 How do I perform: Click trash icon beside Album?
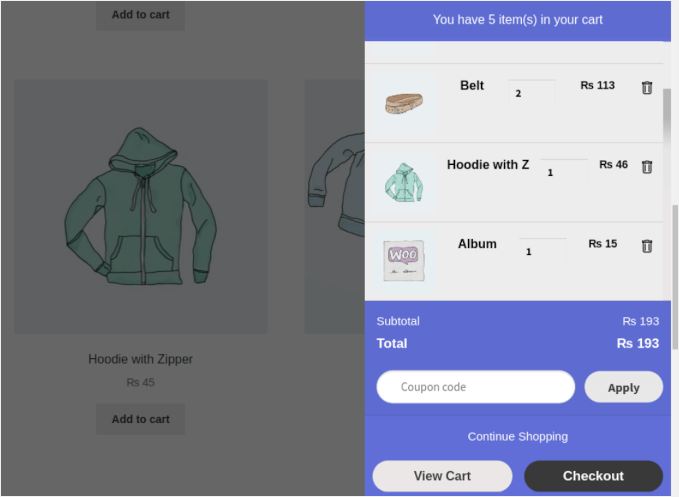pos(646,246)
